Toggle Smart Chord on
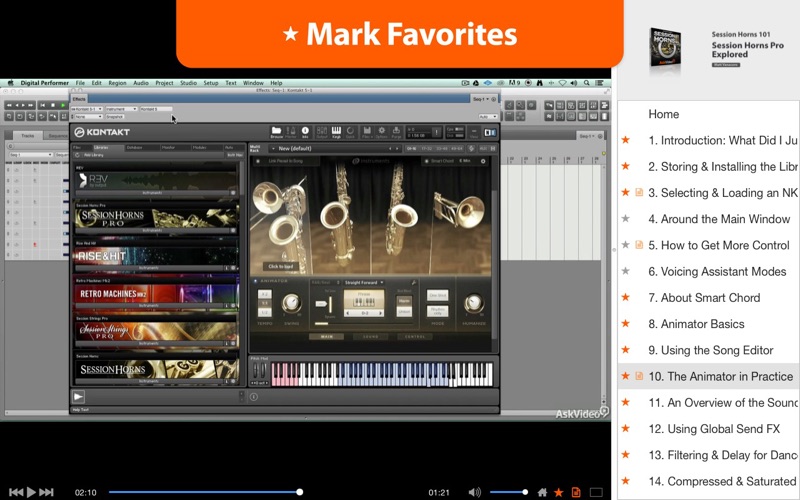Screen dimensions: 800x500 (427, 161)
